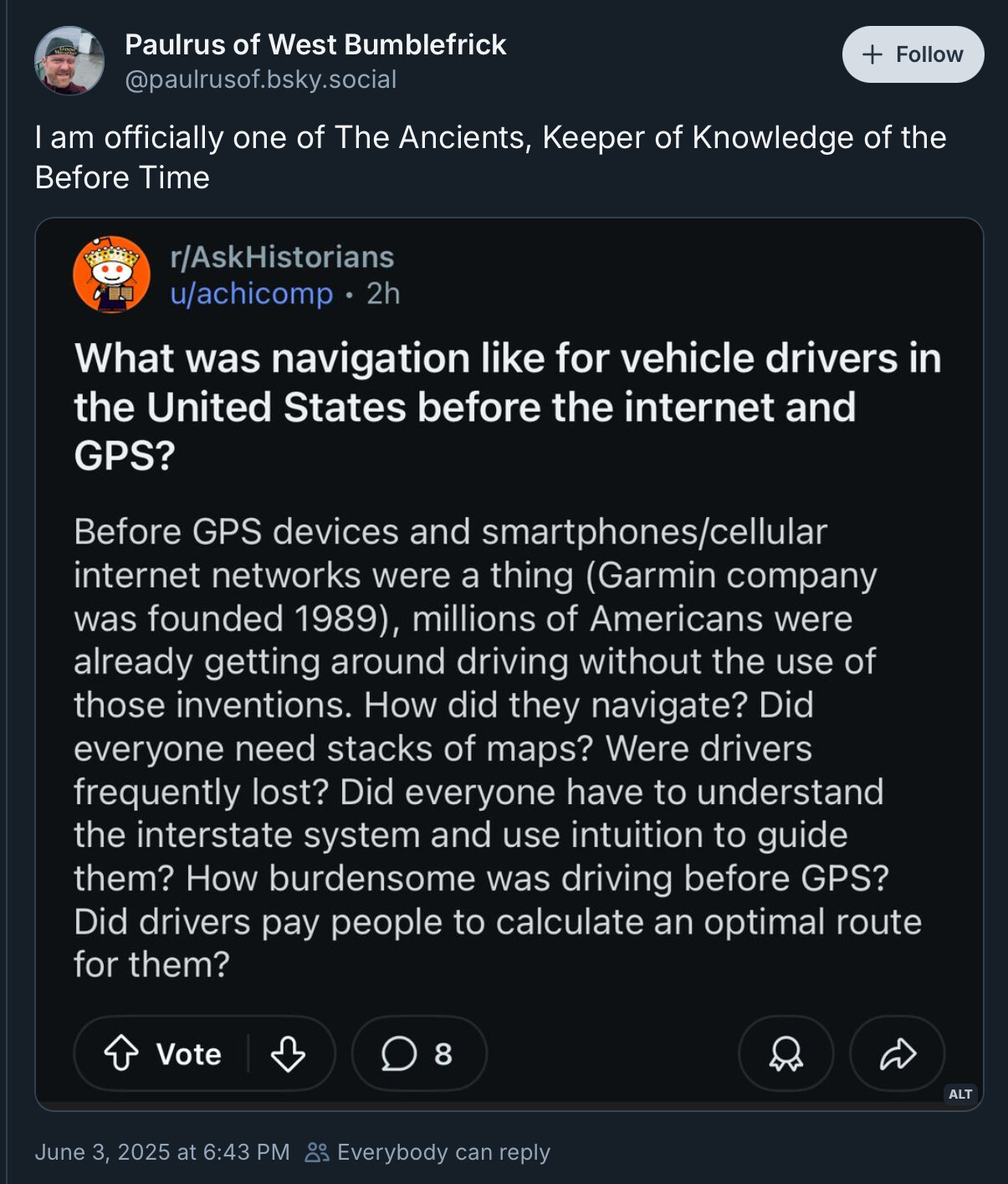Screen dimensions: 1008x1184
Task: Click the upvote arrow icon
Action: pyautogui.click(x=121, y=1053)
